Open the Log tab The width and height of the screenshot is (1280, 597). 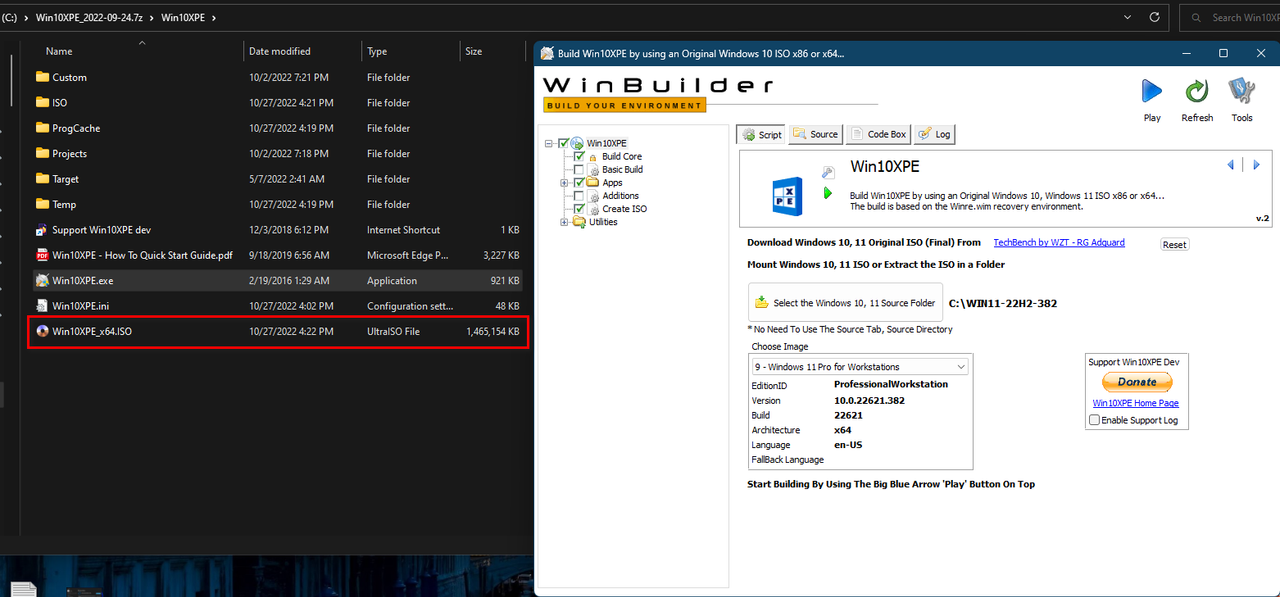click(x=935, y=134)
